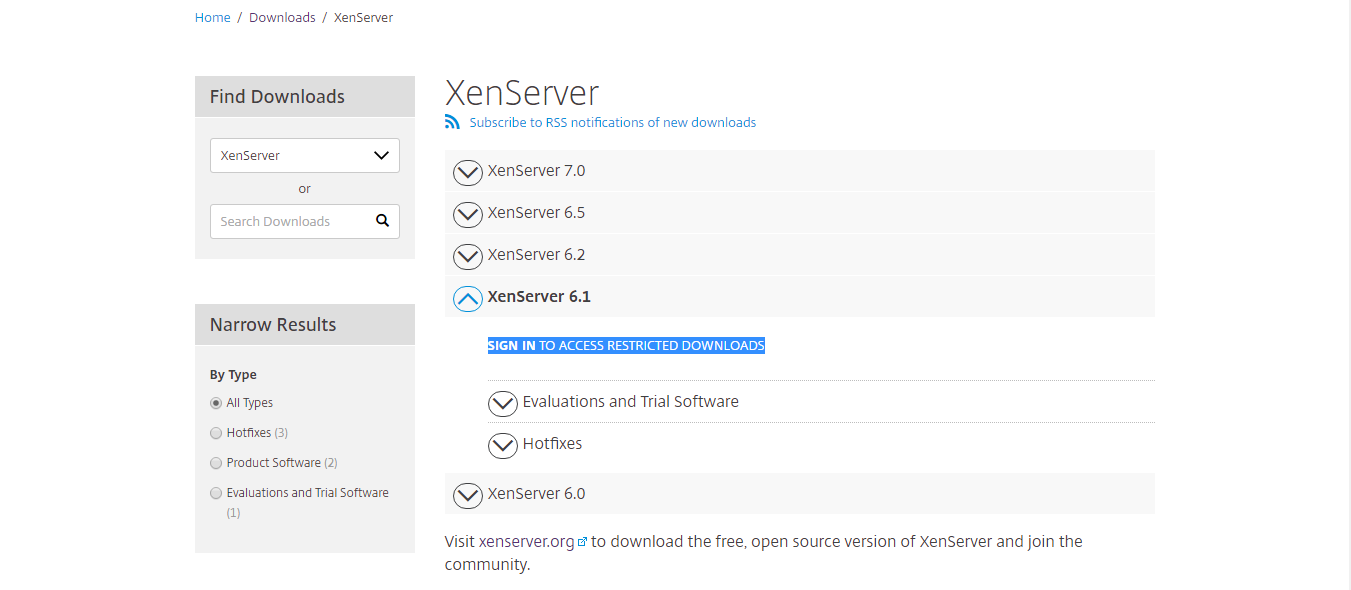Select the All Types radio button
The height and width of the screenshot is (590, 1351).
(216, 403)
